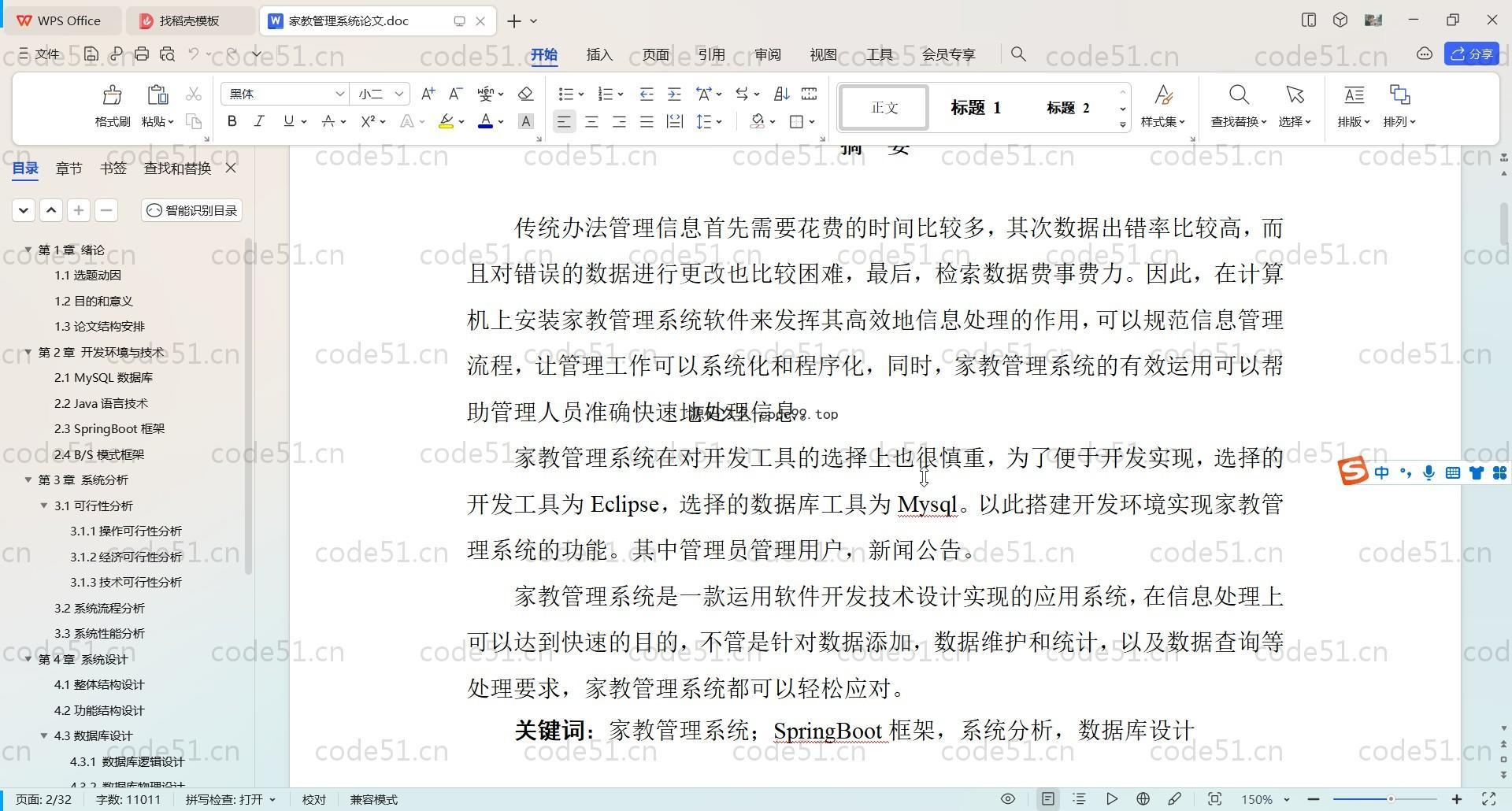Click the Align Left icon
Viewport: 1512px width, 811px height.
[x=563, y=121]
